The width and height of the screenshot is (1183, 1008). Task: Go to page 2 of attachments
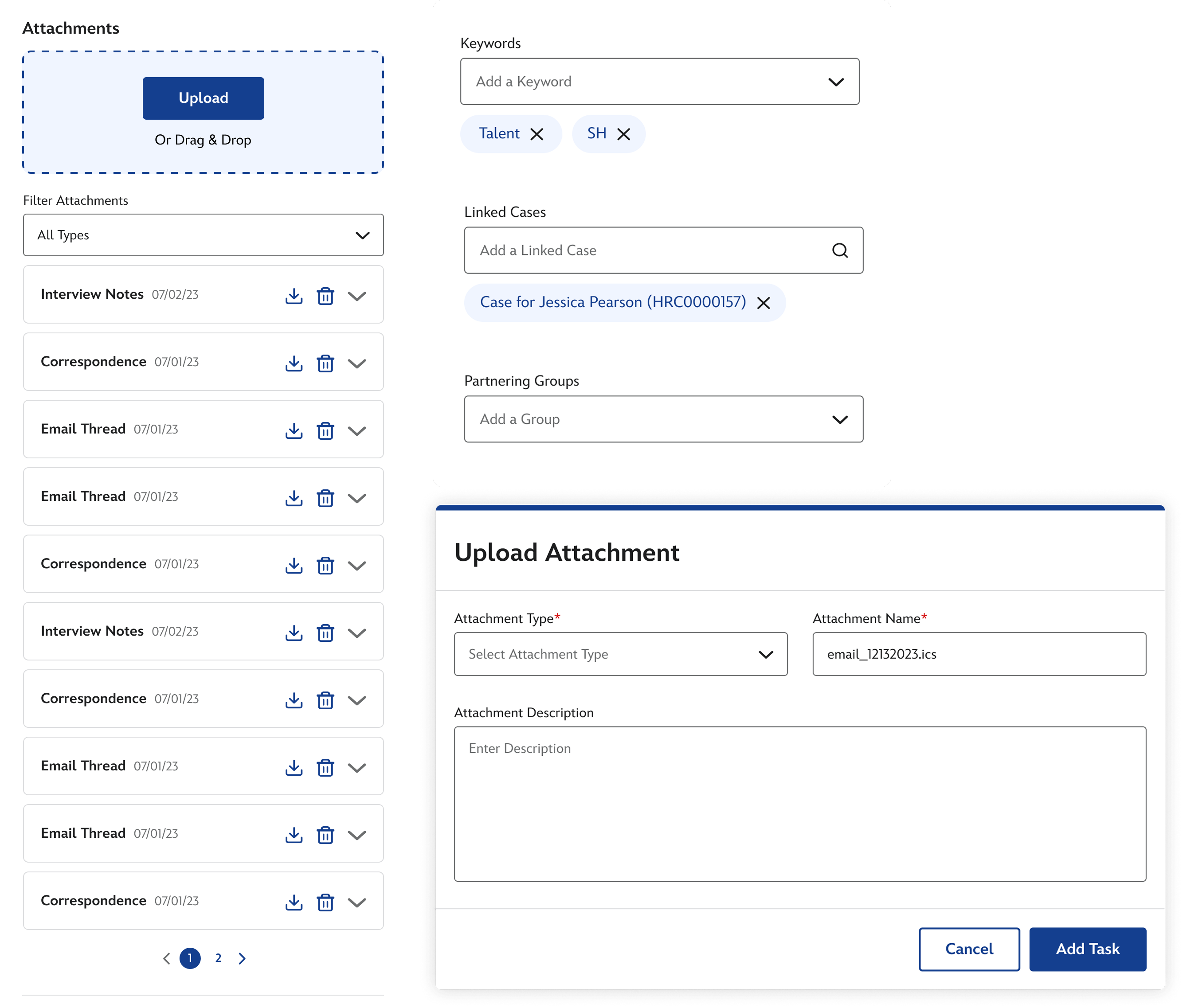tap(218, 958)
